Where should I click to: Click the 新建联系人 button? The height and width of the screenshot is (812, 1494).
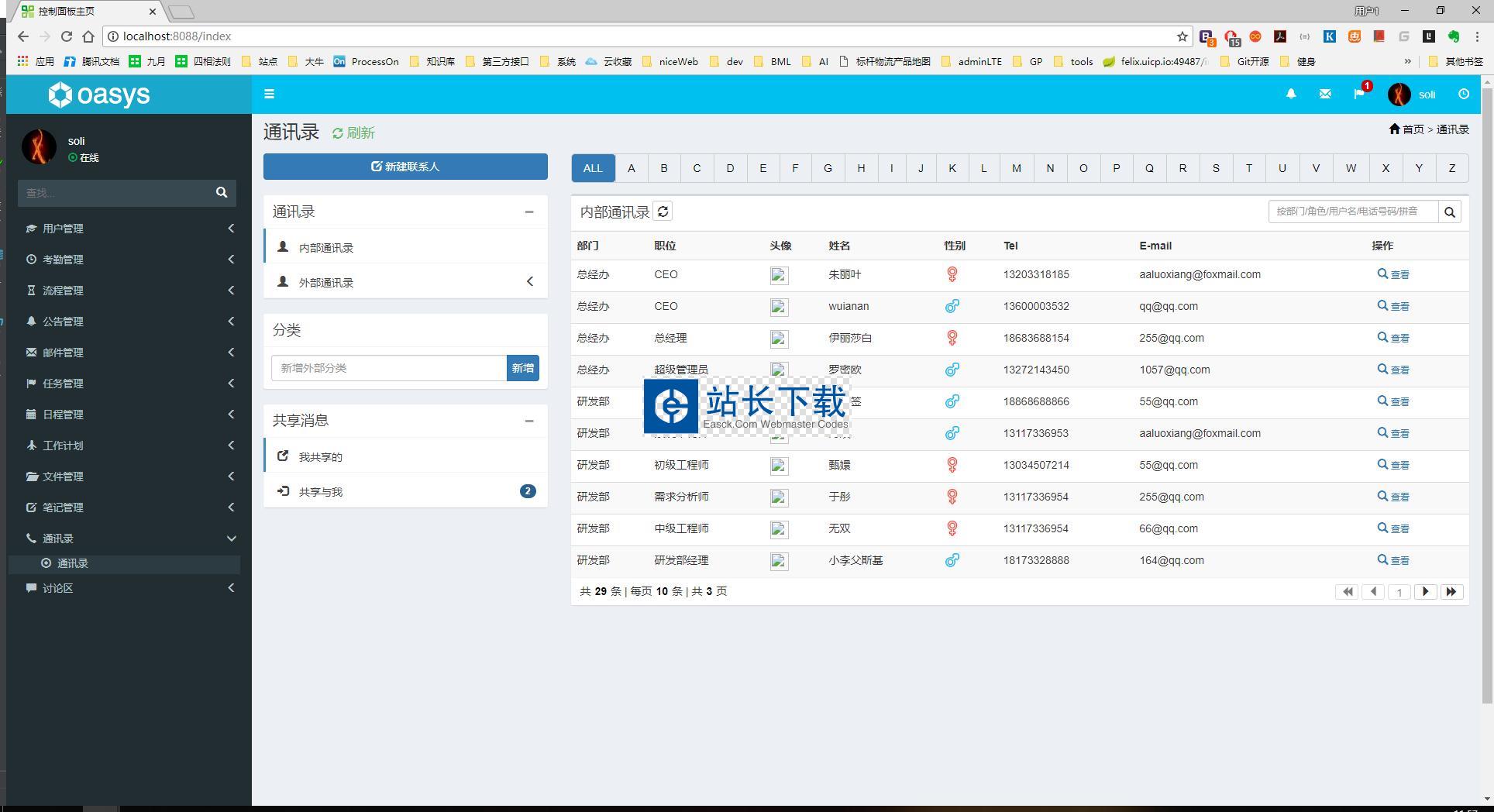(405, 167)
